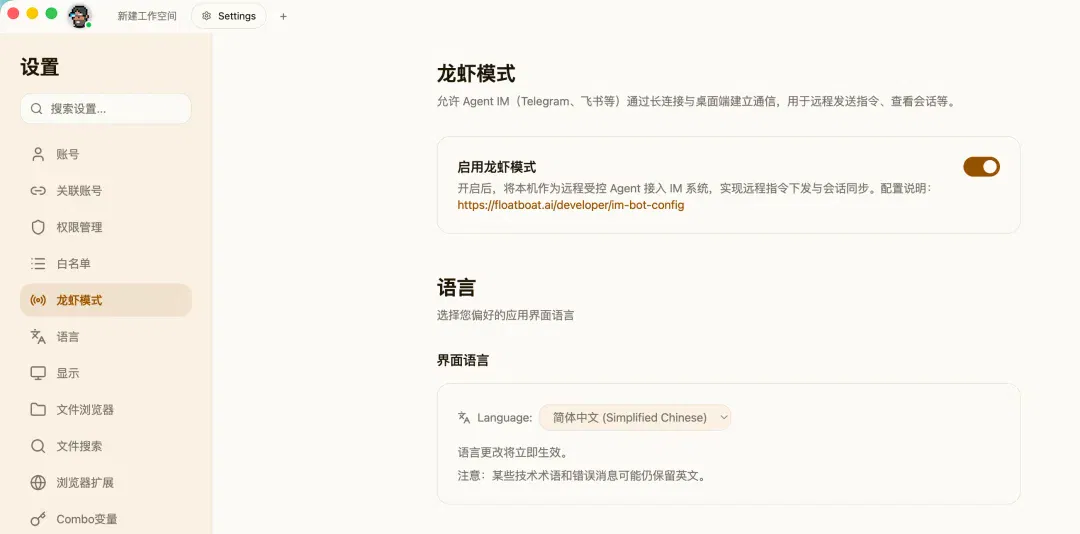Click the magnifier icon for 文件搜索
Image resolution: width=1080 pixels, height=534 pixels.
(x=38, y=446)
